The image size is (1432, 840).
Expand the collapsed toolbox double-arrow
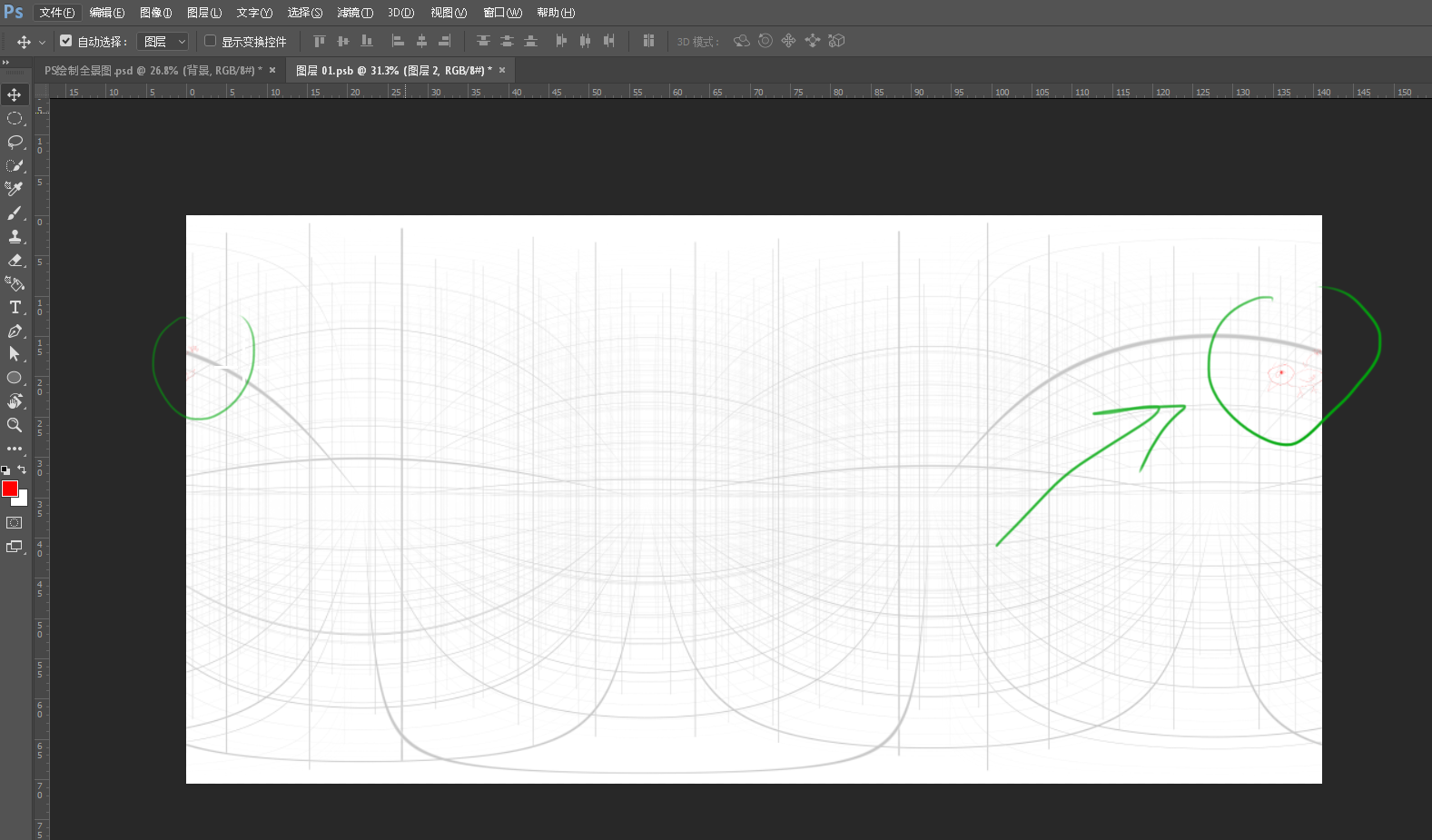point(5,63)
